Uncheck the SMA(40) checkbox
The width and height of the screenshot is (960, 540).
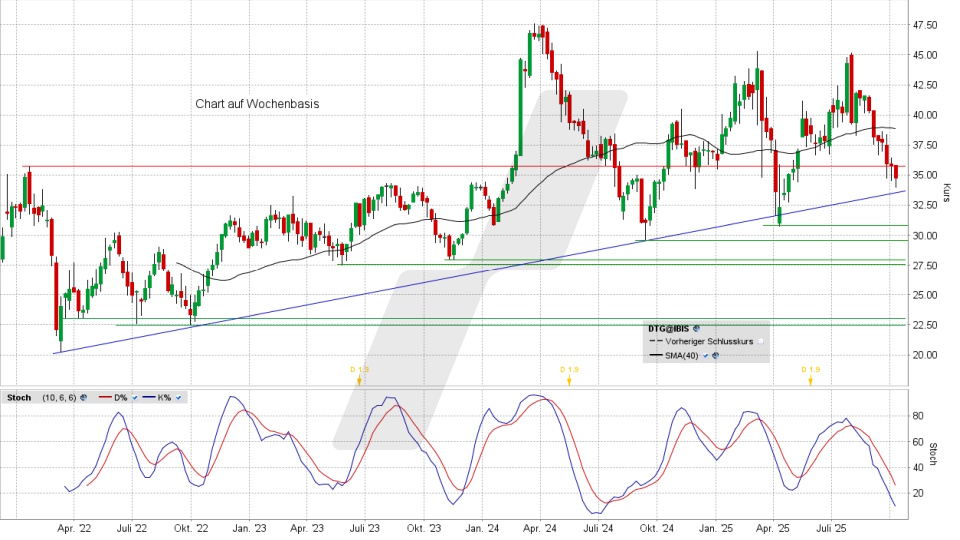[705, 355]
